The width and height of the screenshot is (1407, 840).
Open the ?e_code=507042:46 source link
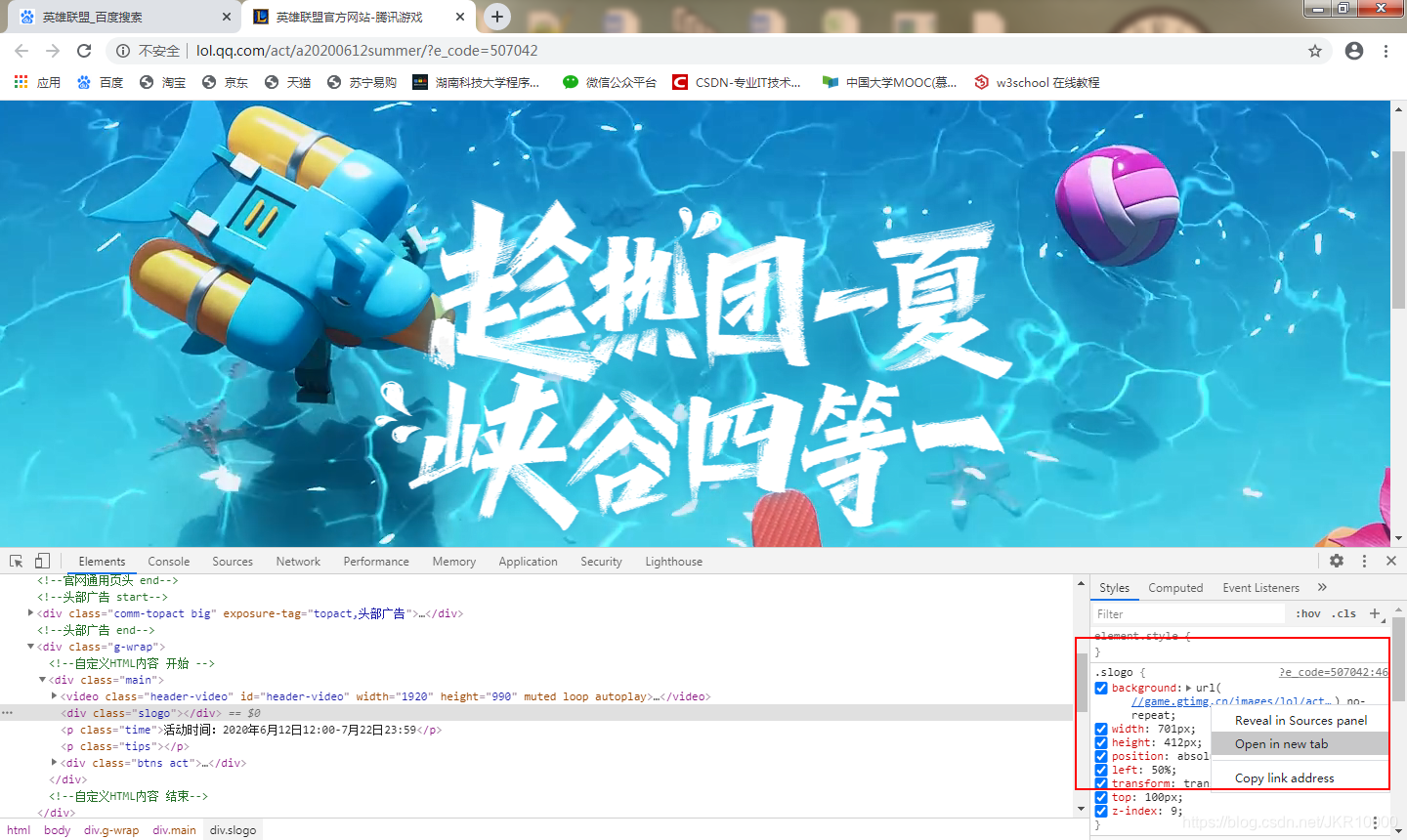(1334, 672)
